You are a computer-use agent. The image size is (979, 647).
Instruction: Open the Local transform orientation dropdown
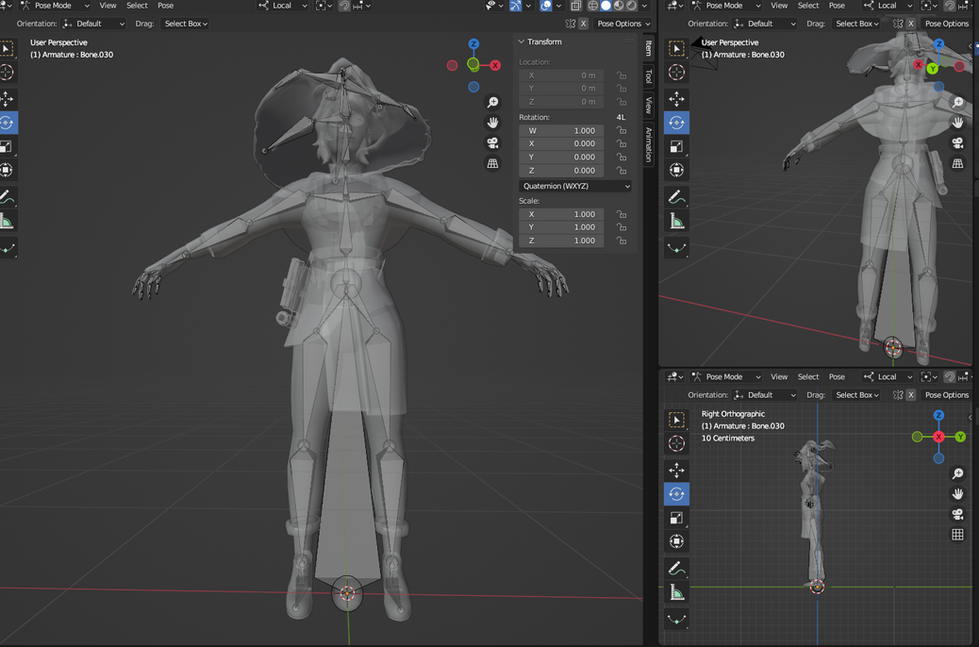click(x=283, y=5)
